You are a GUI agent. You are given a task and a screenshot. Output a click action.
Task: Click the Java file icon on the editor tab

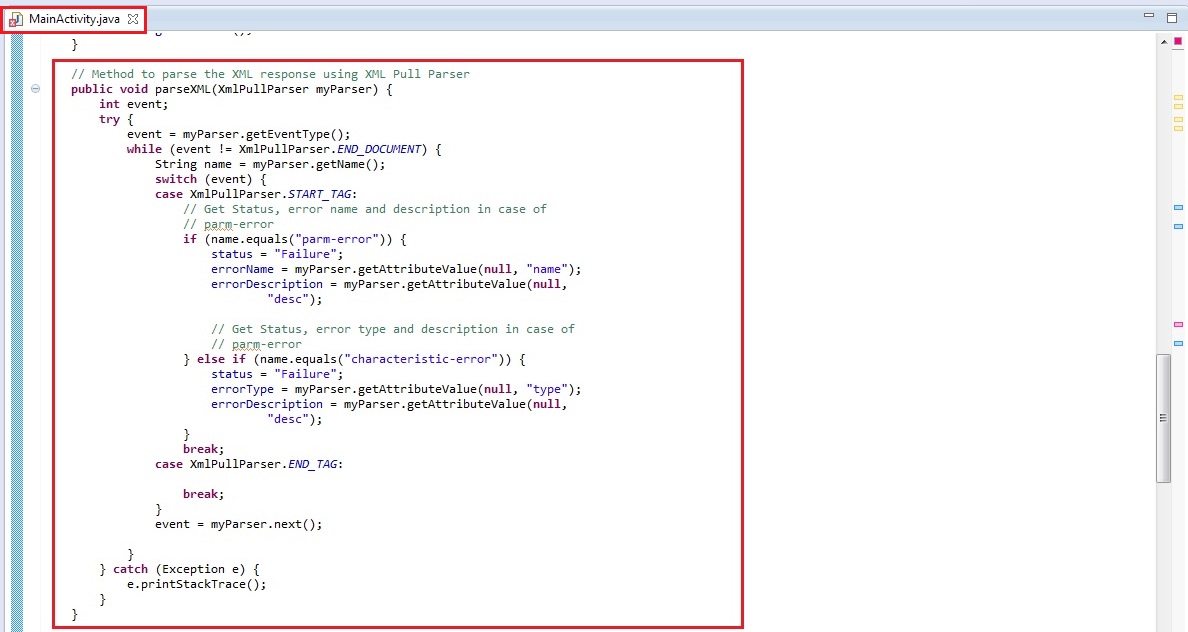[16, 19]
